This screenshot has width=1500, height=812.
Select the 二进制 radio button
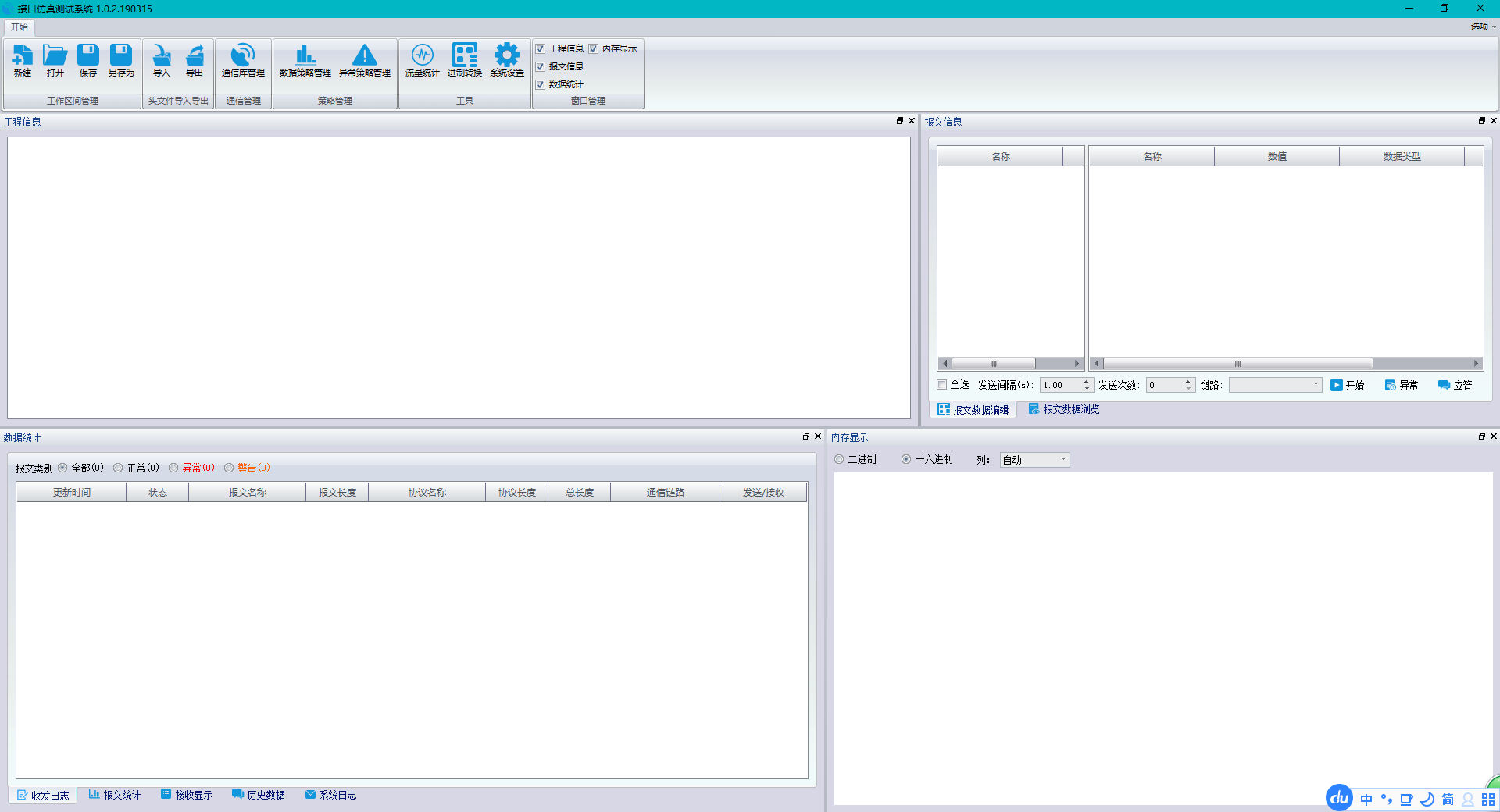coord(840,460)
